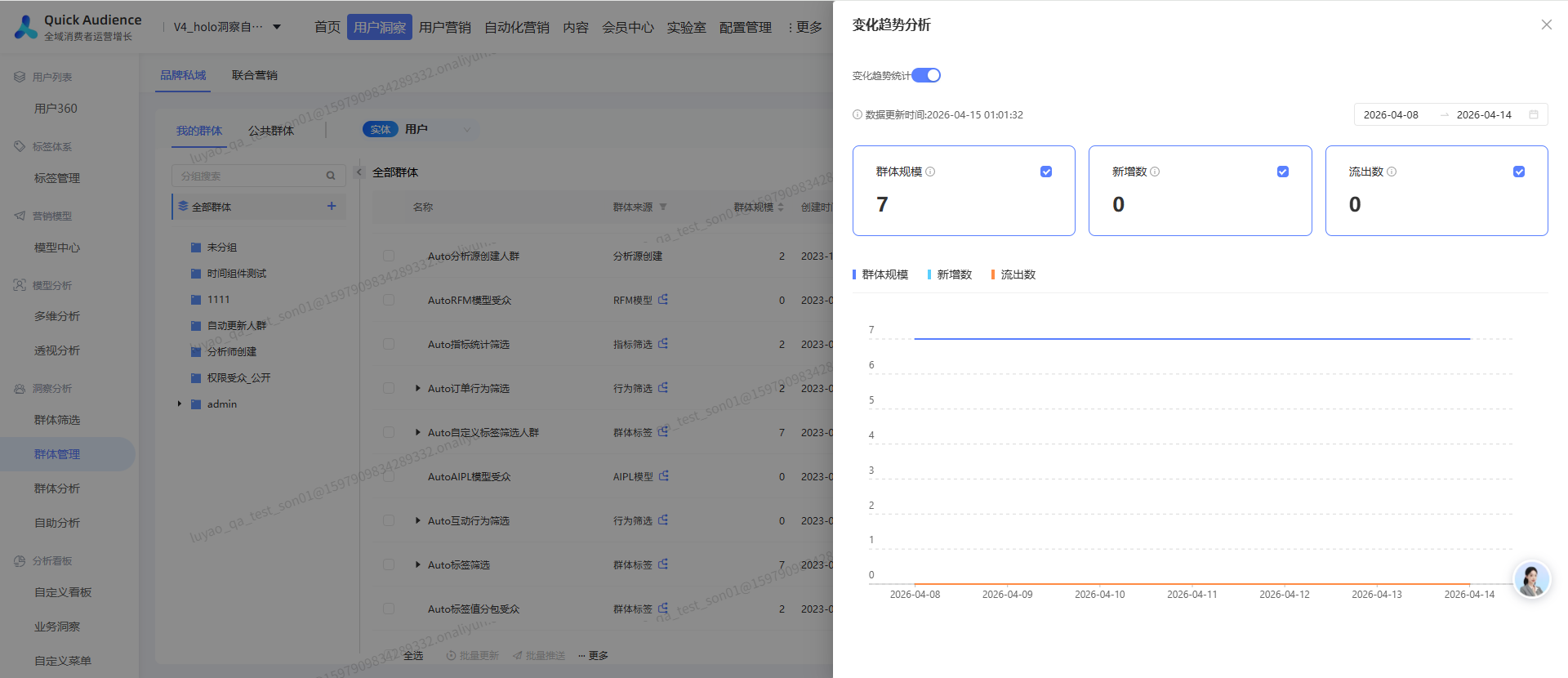Expand the Auto自定义标签筛选人群 row
1568x678 pixels.
click(x=418, y=432)
